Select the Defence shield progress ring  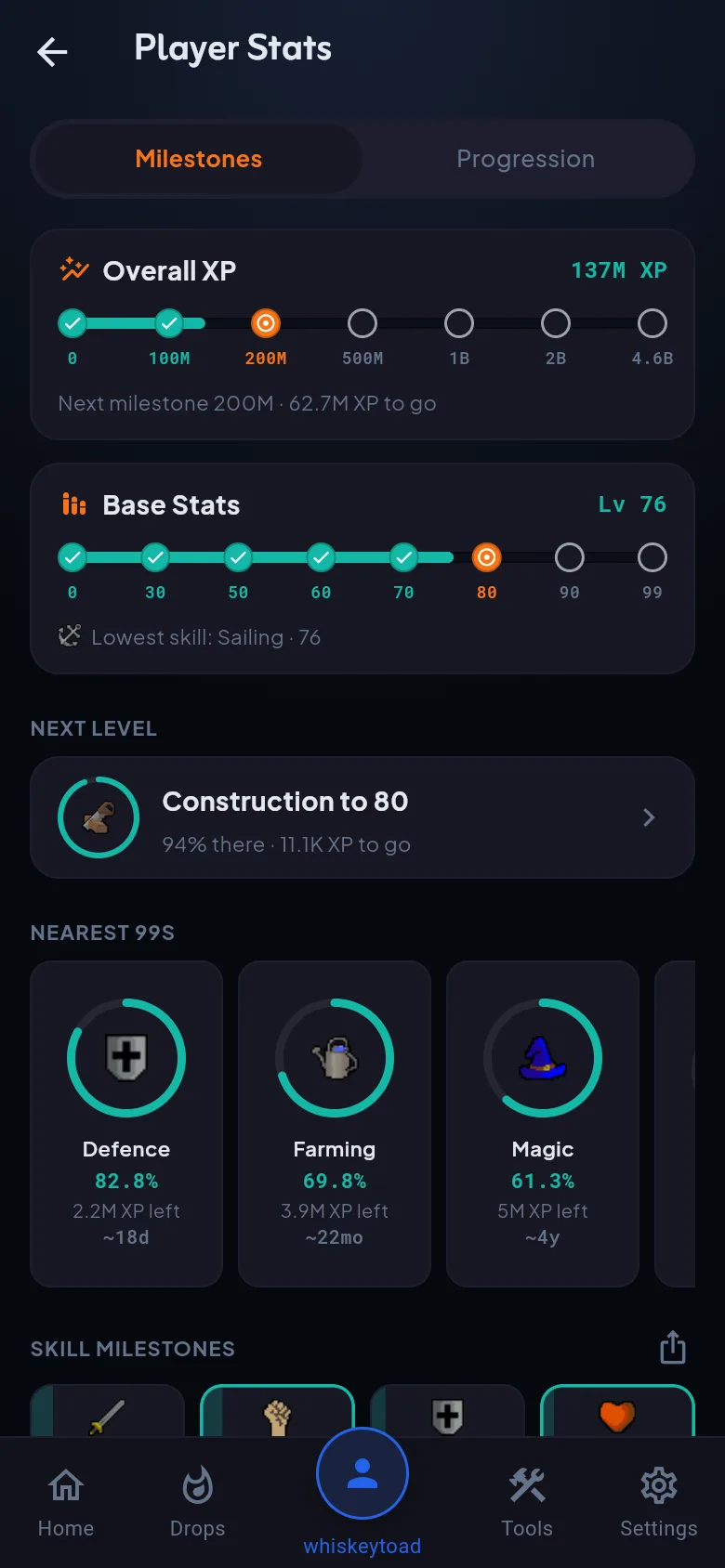click(126, 1058)
